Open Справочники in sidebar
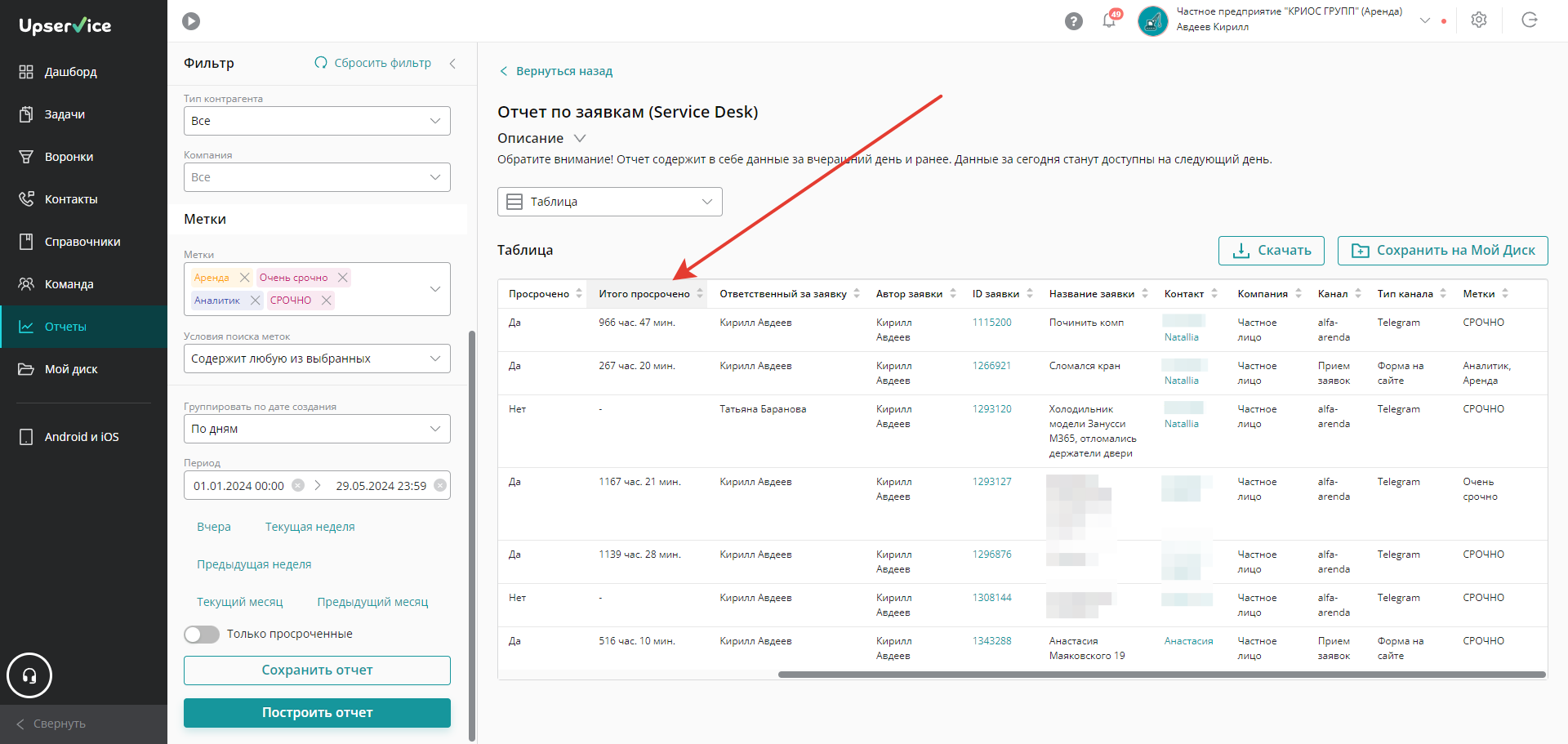This screenshot has height=744, width=1568. [83, 242]
